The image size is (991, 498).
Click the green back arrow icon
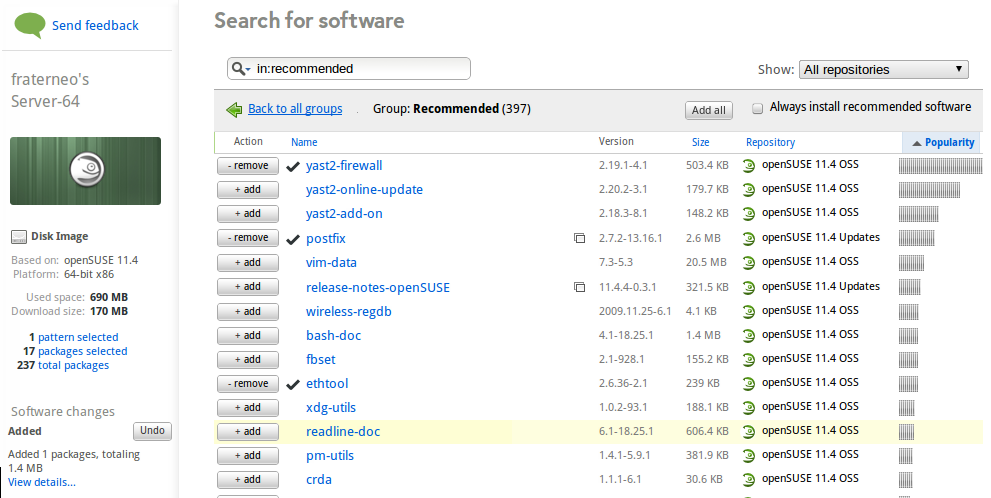pos(234,109)
